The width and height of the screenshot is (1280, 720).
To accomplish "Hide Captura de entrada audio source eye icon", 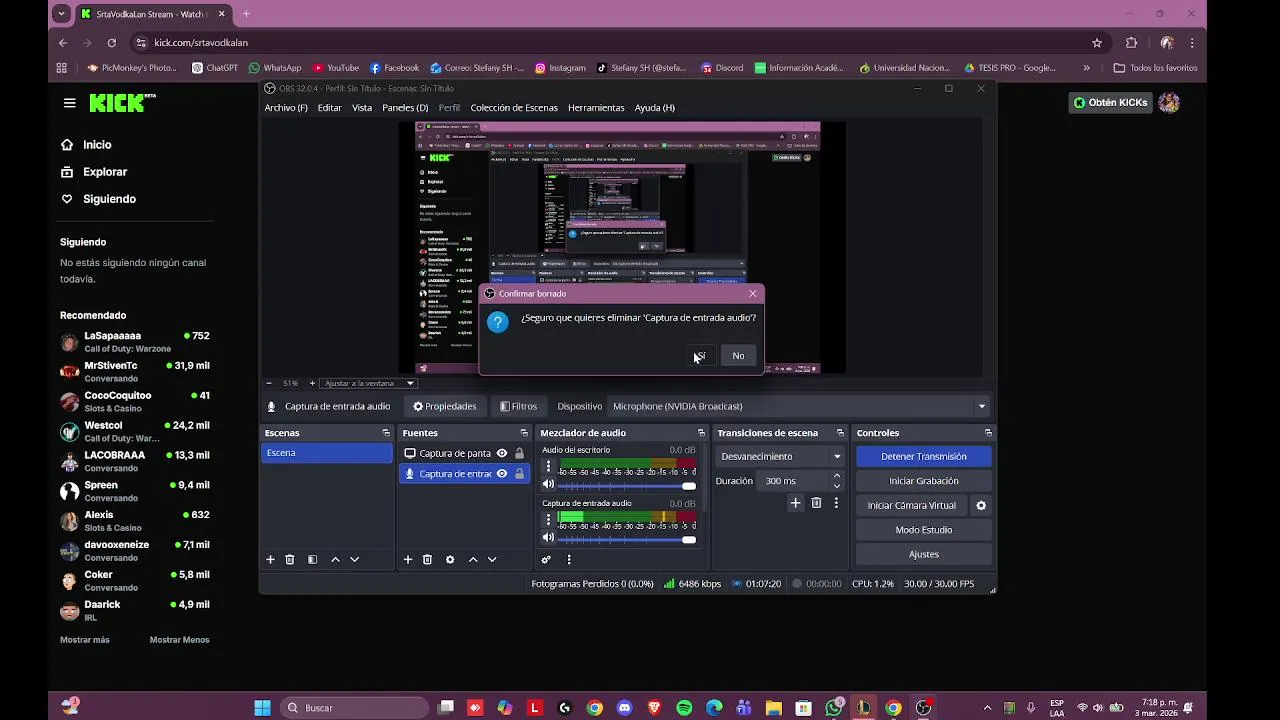I will [502, 474].
